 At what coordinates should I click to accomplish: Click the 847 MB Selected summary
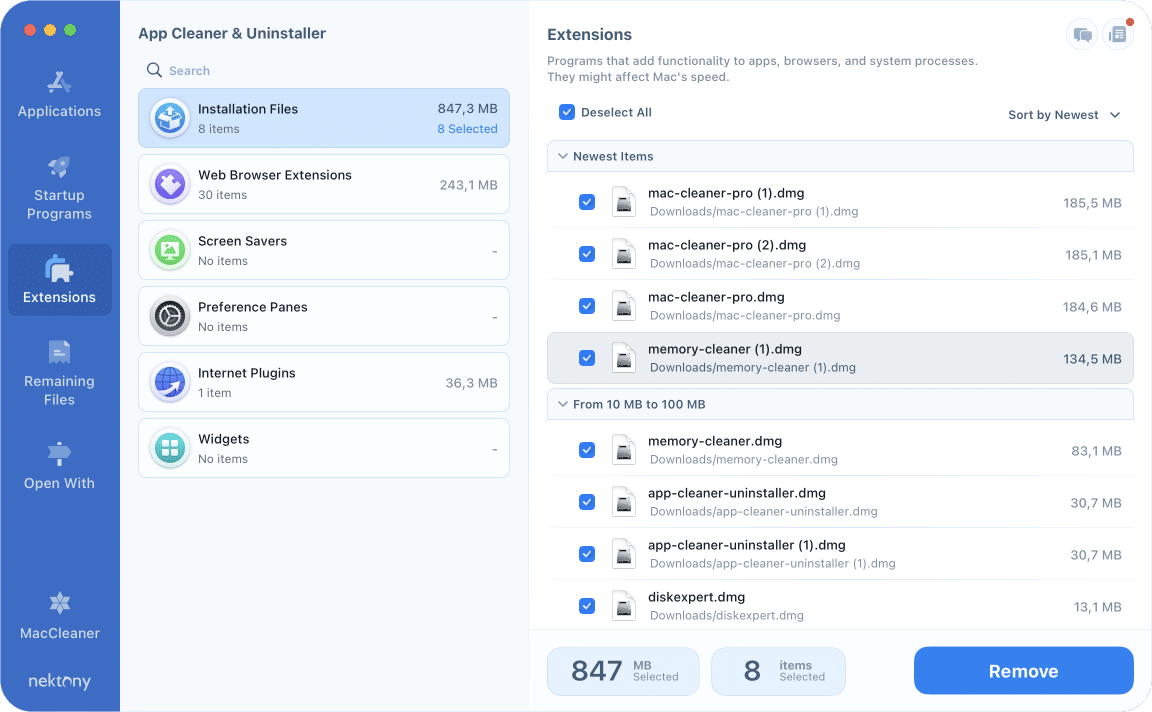click(623, 671)
